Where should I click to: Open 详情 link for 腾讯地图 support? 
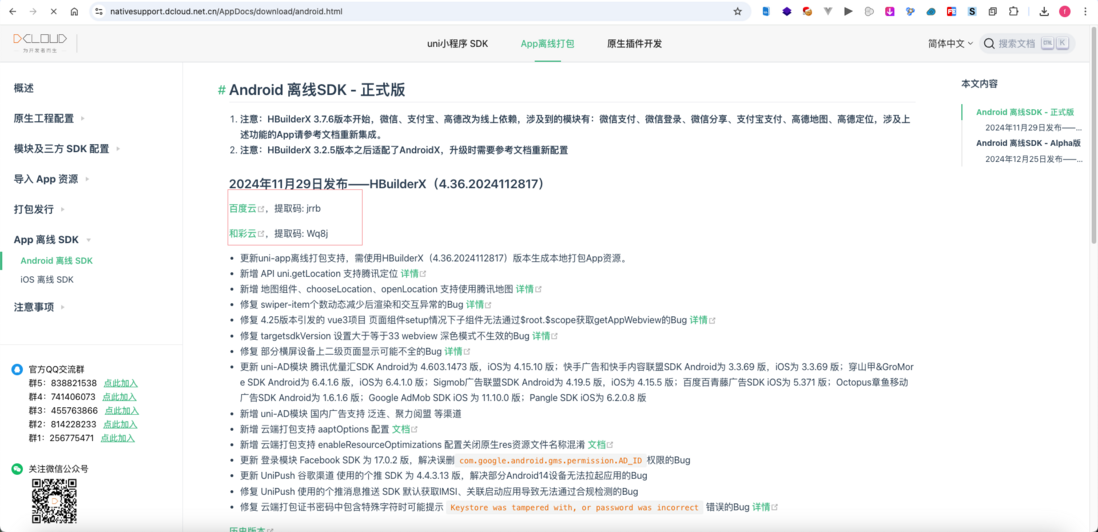click(529, 288)
